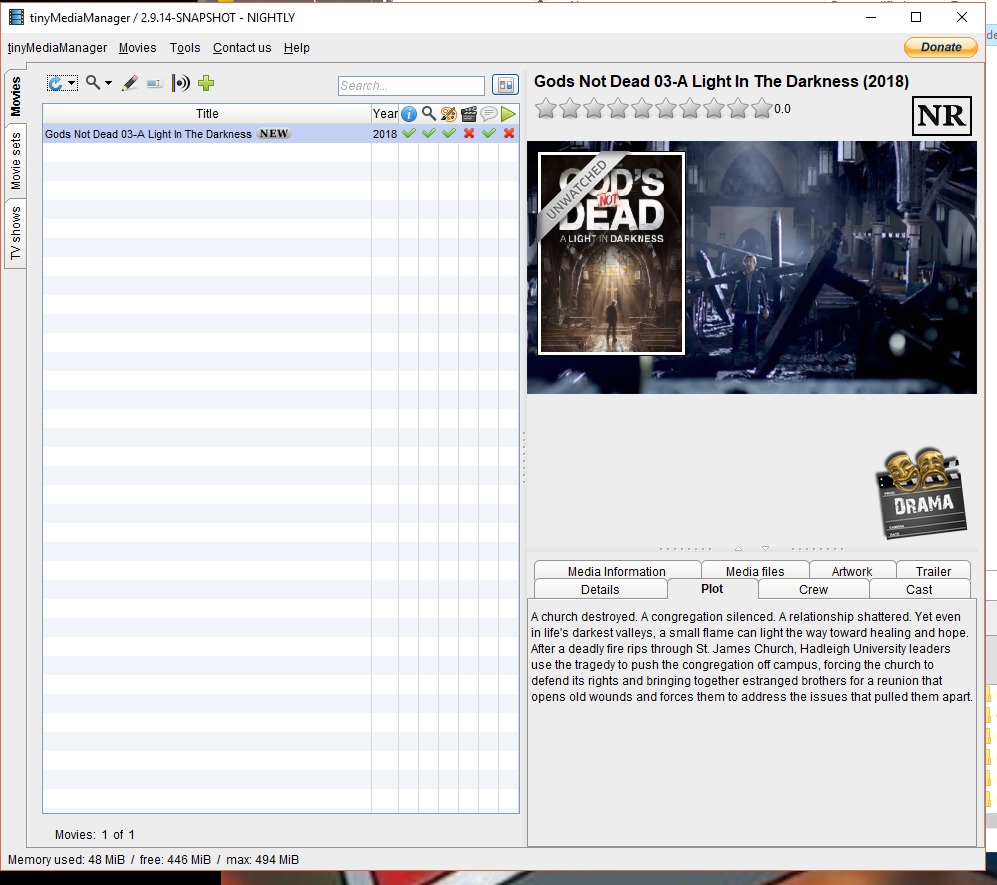Click the first green check in row

point(409,133)
